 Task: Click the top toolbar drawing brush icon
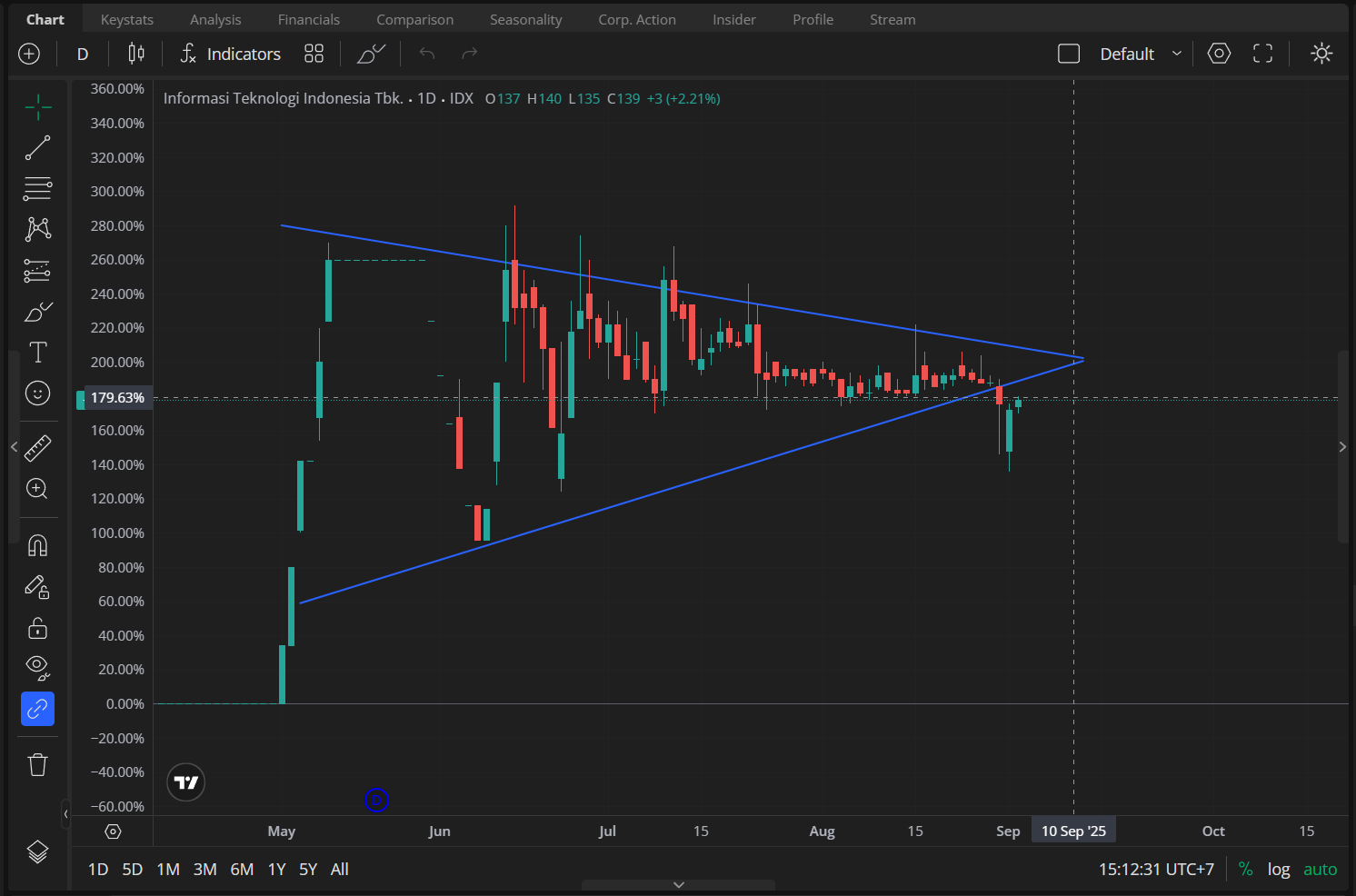(x=371, y=54)
